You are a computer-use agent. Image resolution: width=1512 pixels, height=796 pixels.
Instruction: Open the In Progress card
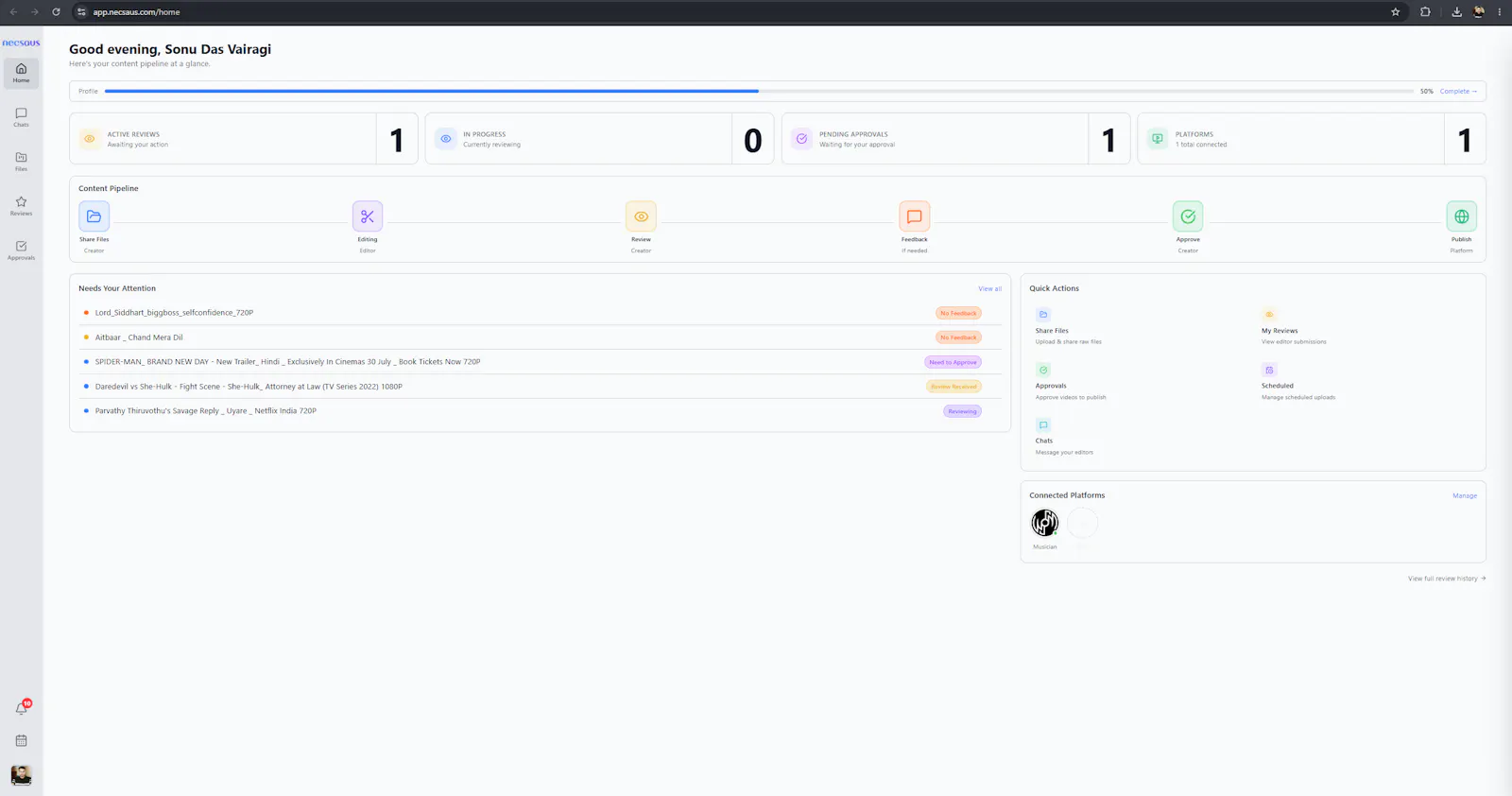tap(599, 139)
